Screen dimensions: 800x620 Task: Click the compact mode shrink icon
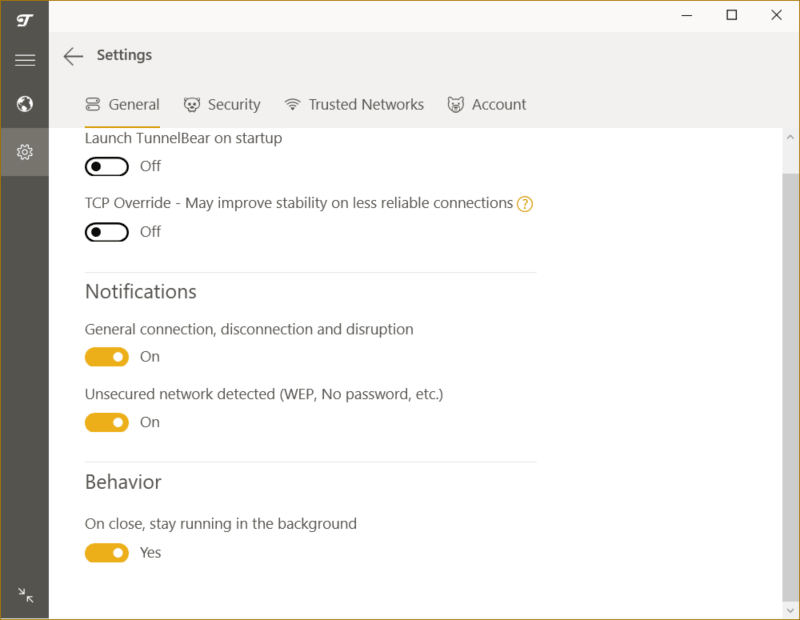click(26, 595)
